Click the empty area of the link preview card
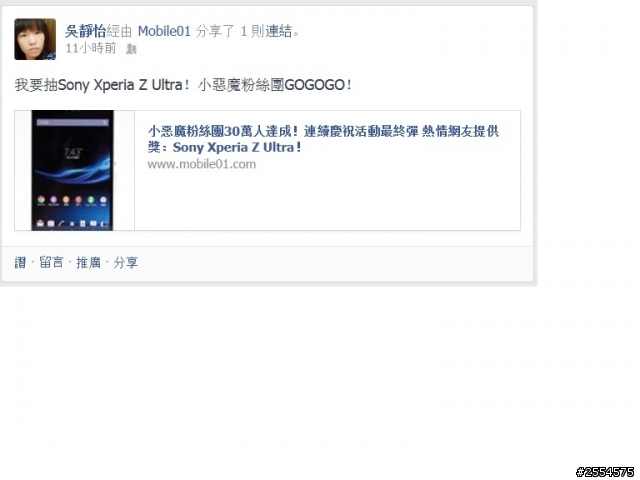 327,200
